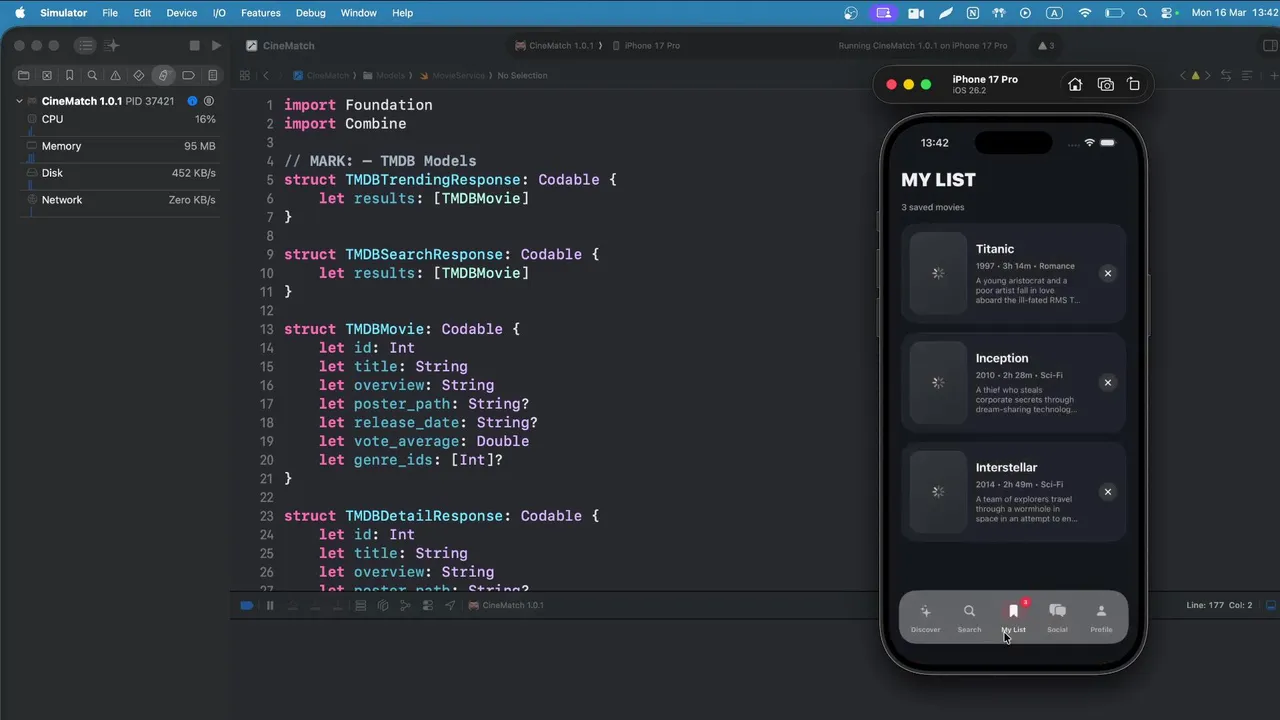Open the Apple menu
Viewport: 1280px width, 720px height.
[x=19, y=13]
